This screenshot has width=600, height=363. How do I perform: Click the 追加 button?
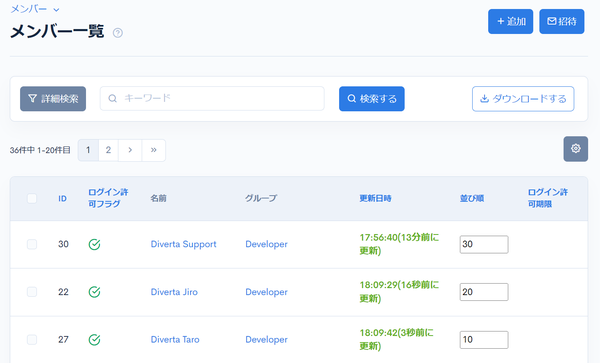(x=510, y=21)
